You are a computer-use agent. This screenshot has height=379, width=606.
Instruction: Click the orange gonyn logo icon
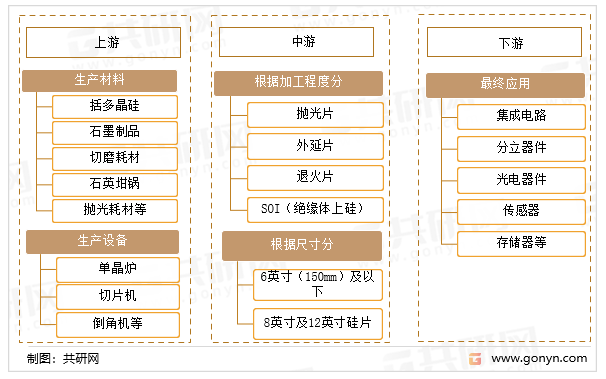pos(475,359)
